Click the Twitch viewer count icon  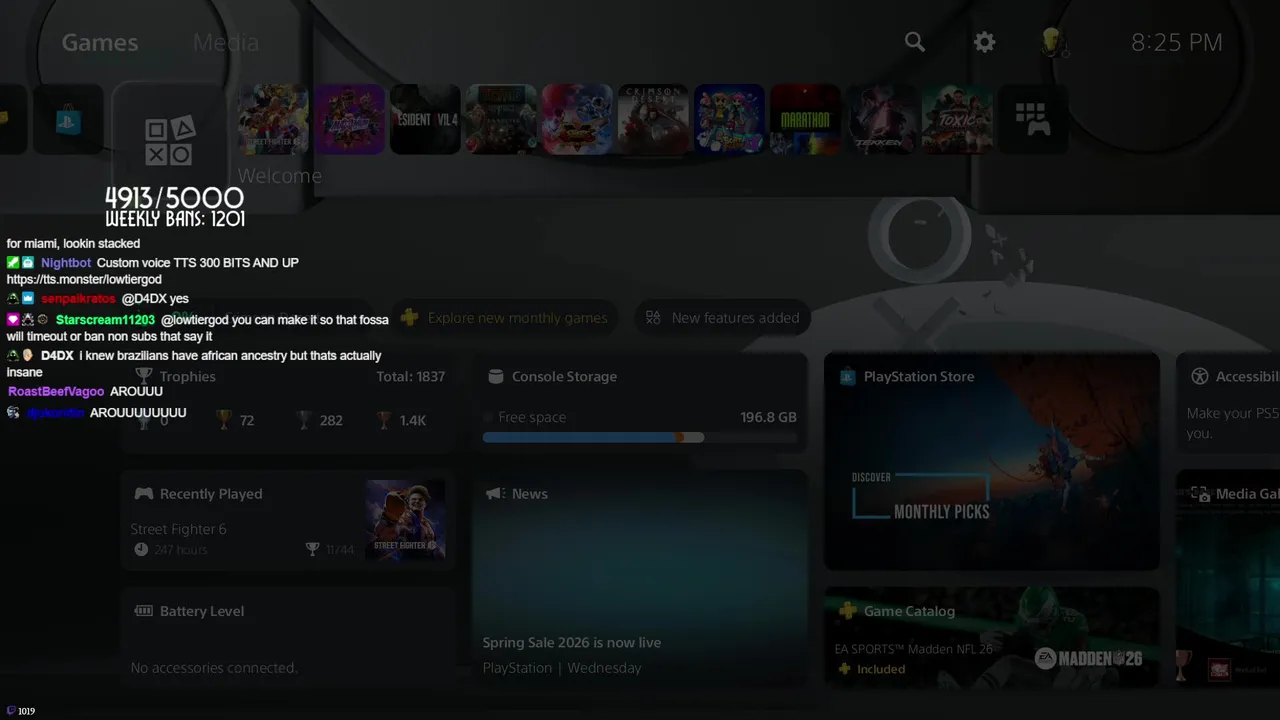coord(11,711)
